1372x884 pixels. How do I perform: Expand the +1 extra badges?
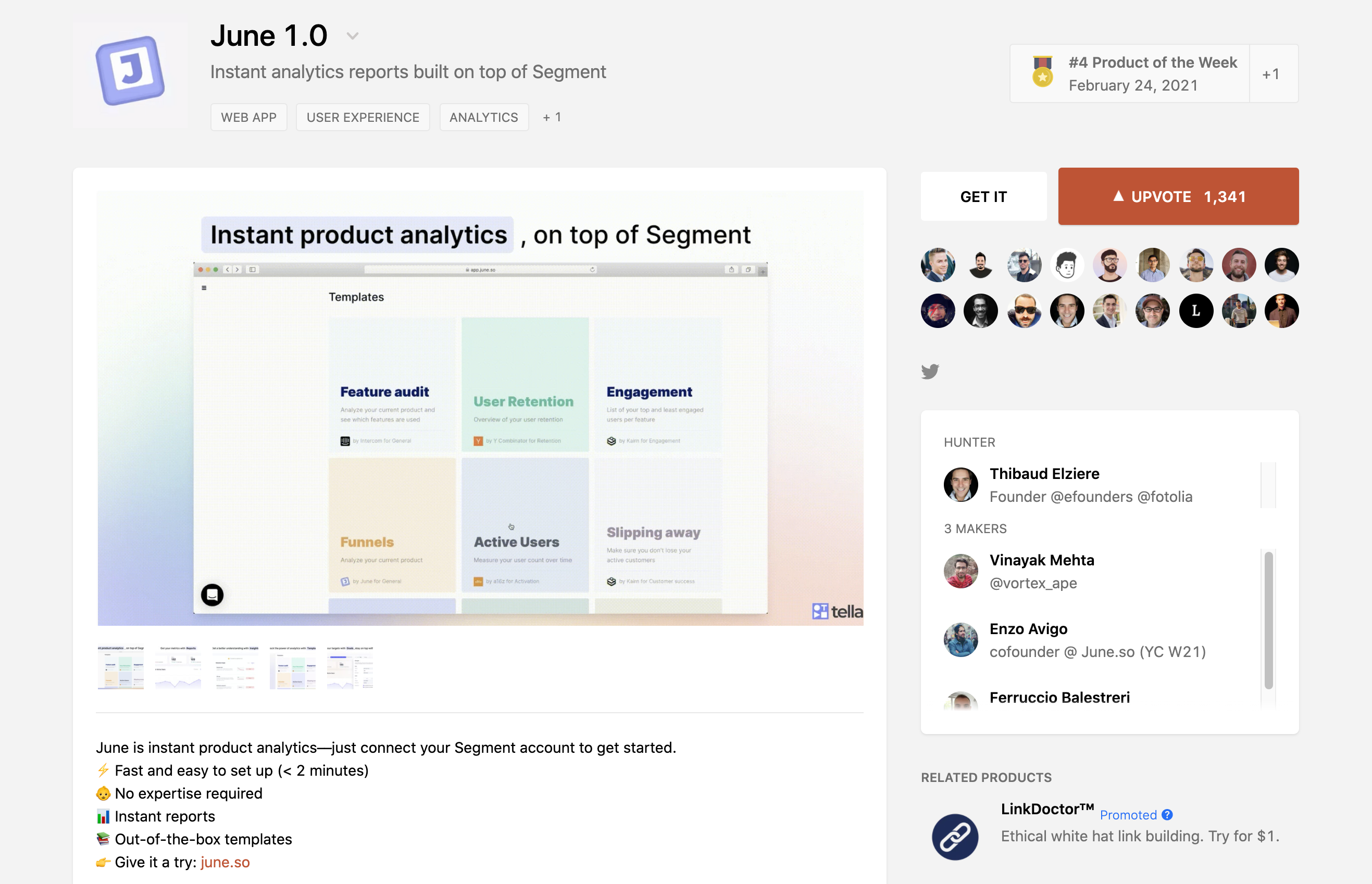pyautogui.click(x=1270, y=74)
